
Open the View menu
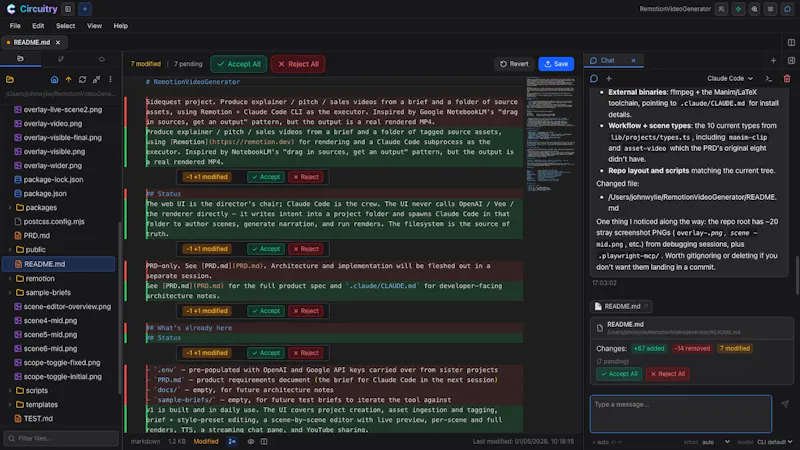point(94,26)
